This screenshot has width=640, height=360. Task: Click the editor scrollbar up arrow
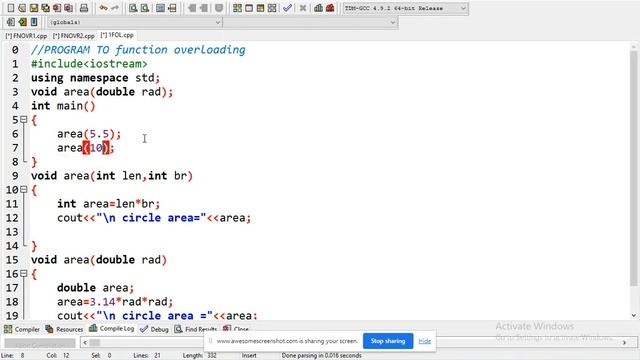(633, 46)
